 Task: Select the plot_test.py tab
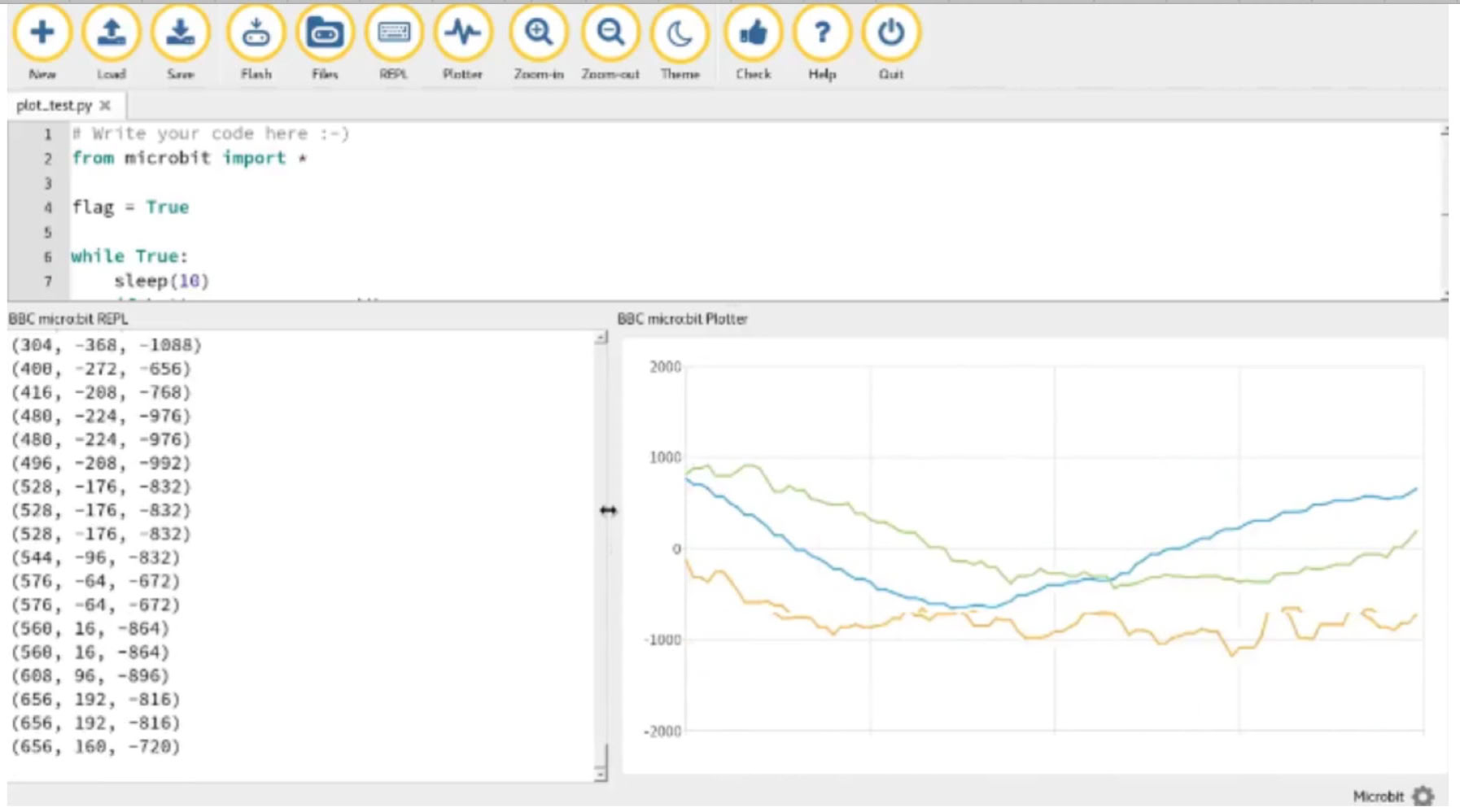click(x=54, y=105)
